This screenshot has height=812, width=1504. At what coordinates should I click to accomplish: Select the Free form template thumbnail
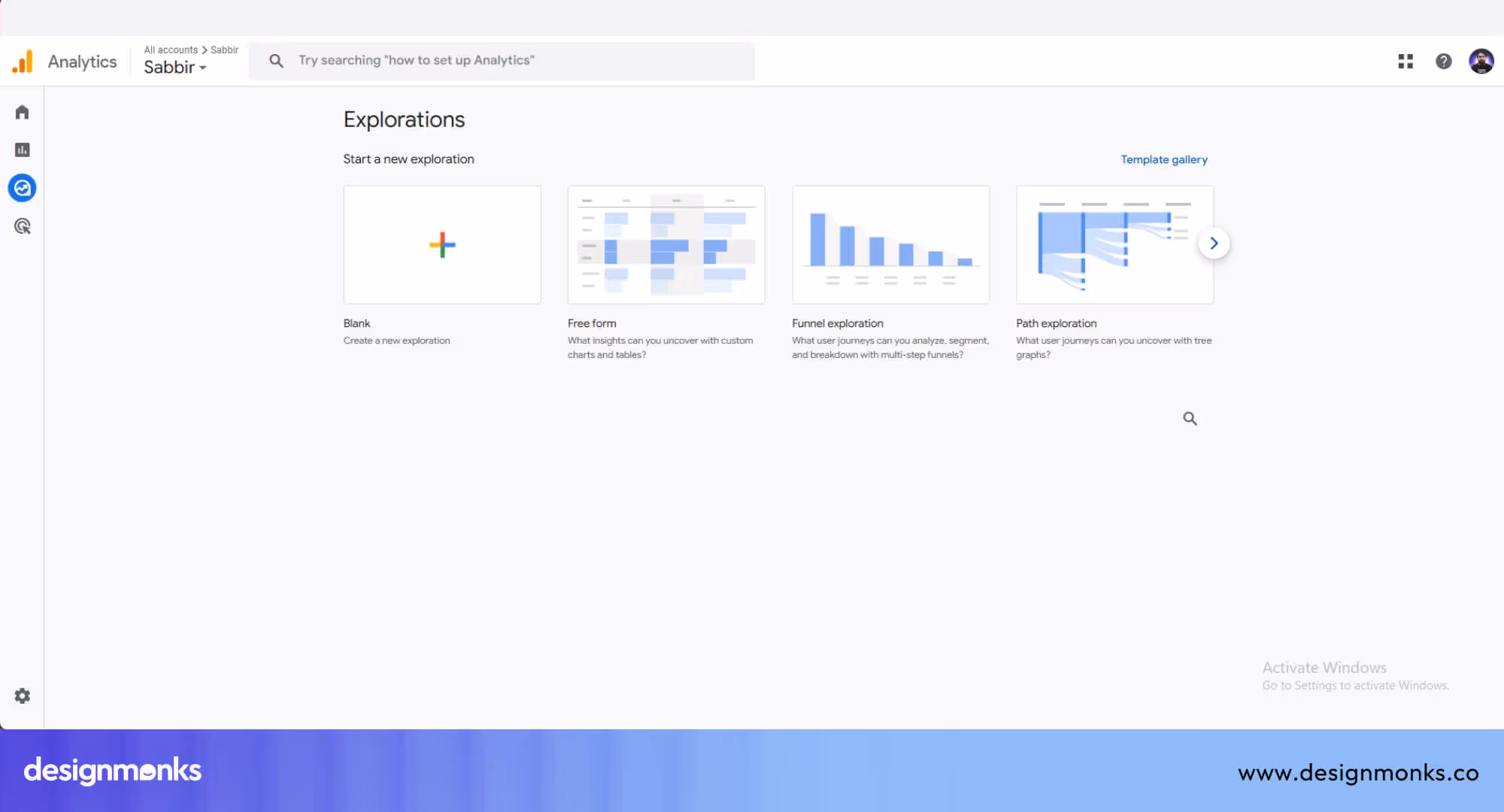click(666, 245)
